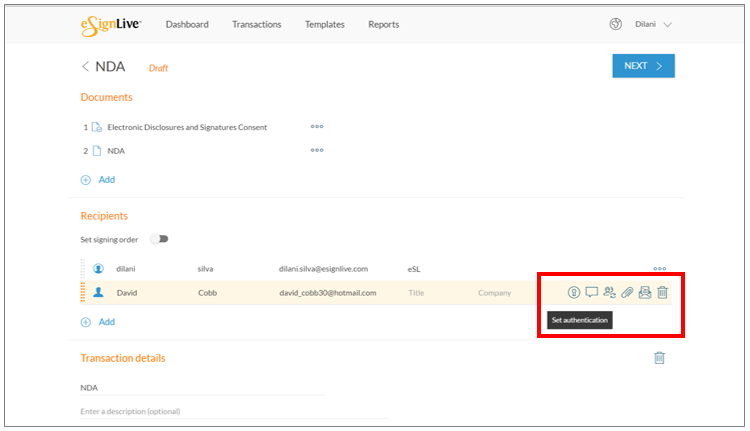This screenshot has width=750, height=431.
Task: Add a new document via Add link
Action: pos(98,180)
